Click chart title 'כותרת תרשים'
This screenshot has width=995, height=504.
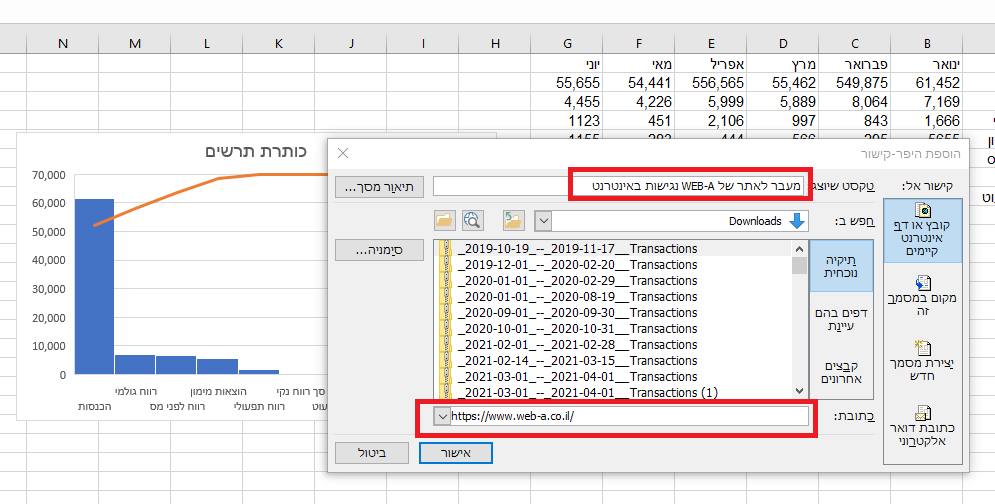[256, 151]
